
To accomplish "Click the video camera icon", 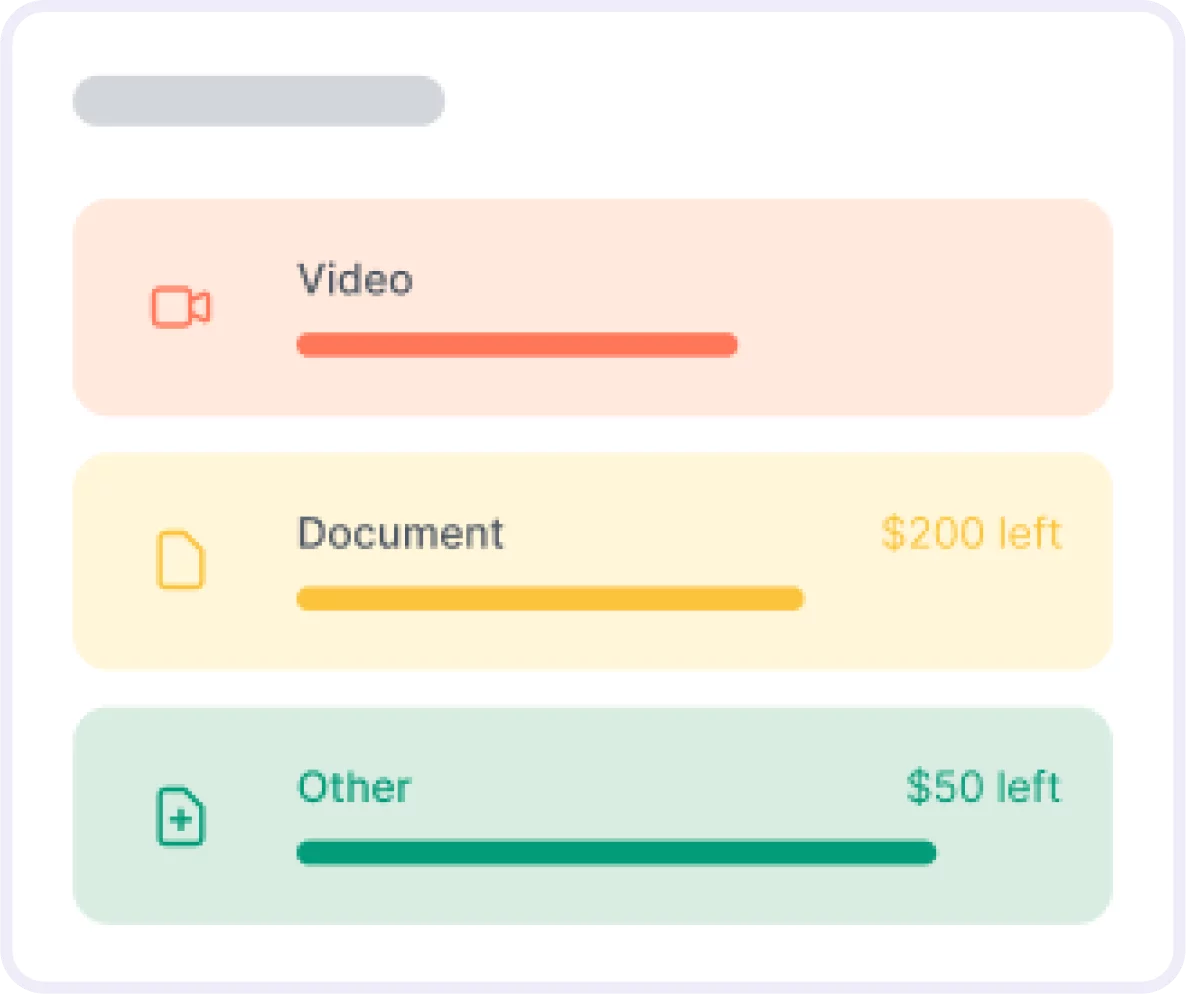I will pyautogui.click(x=181, y=307).
